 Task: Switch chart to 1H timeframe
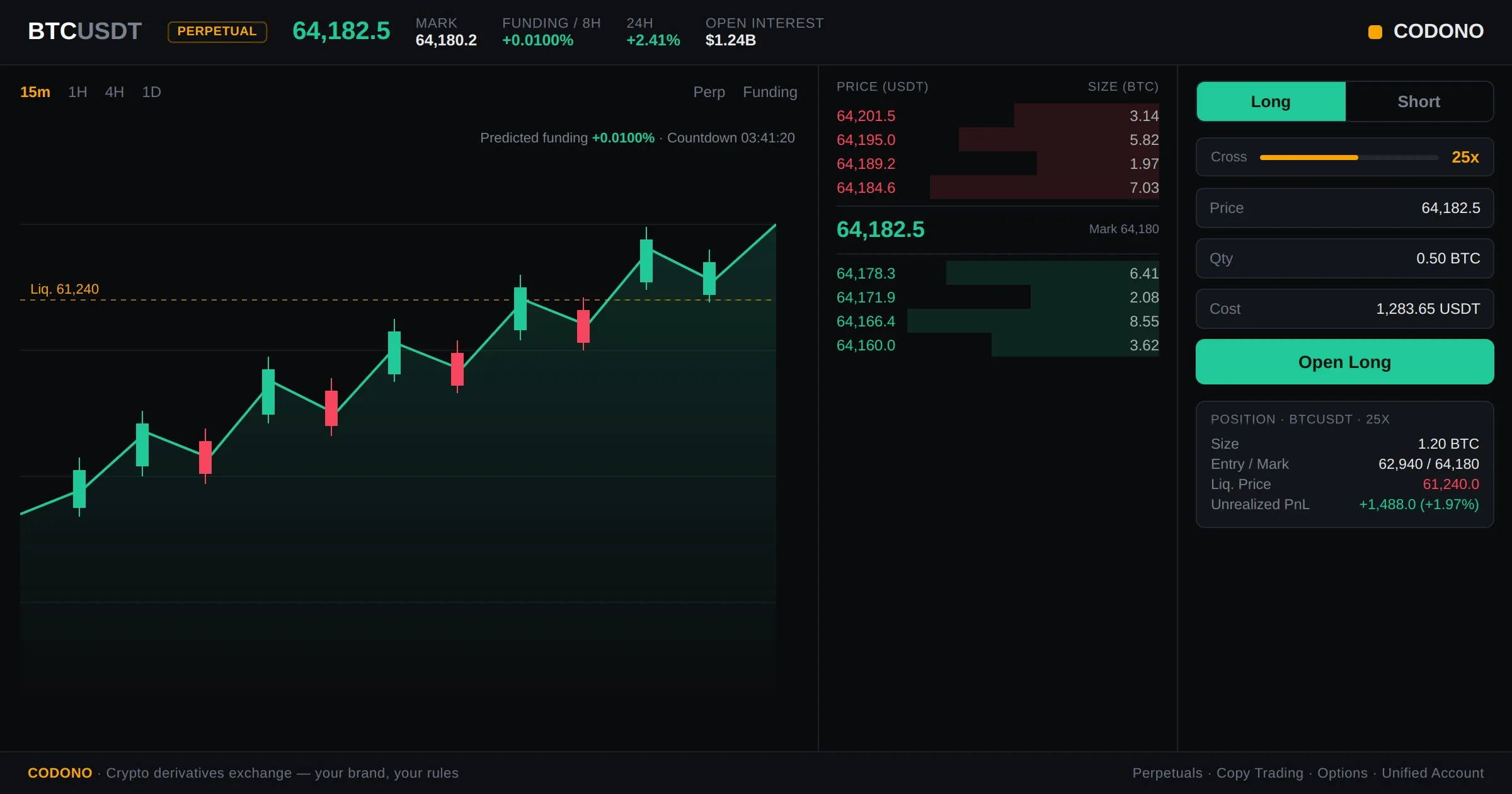click(77, 92)
